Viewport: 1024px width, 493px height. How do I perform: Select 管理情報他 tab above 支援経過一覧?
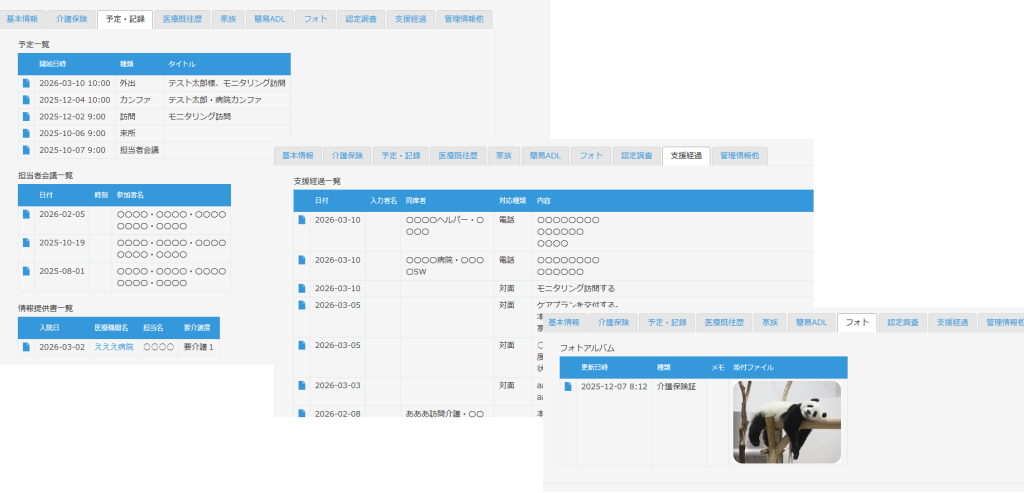pyautogui.click(x=740, y=156)
